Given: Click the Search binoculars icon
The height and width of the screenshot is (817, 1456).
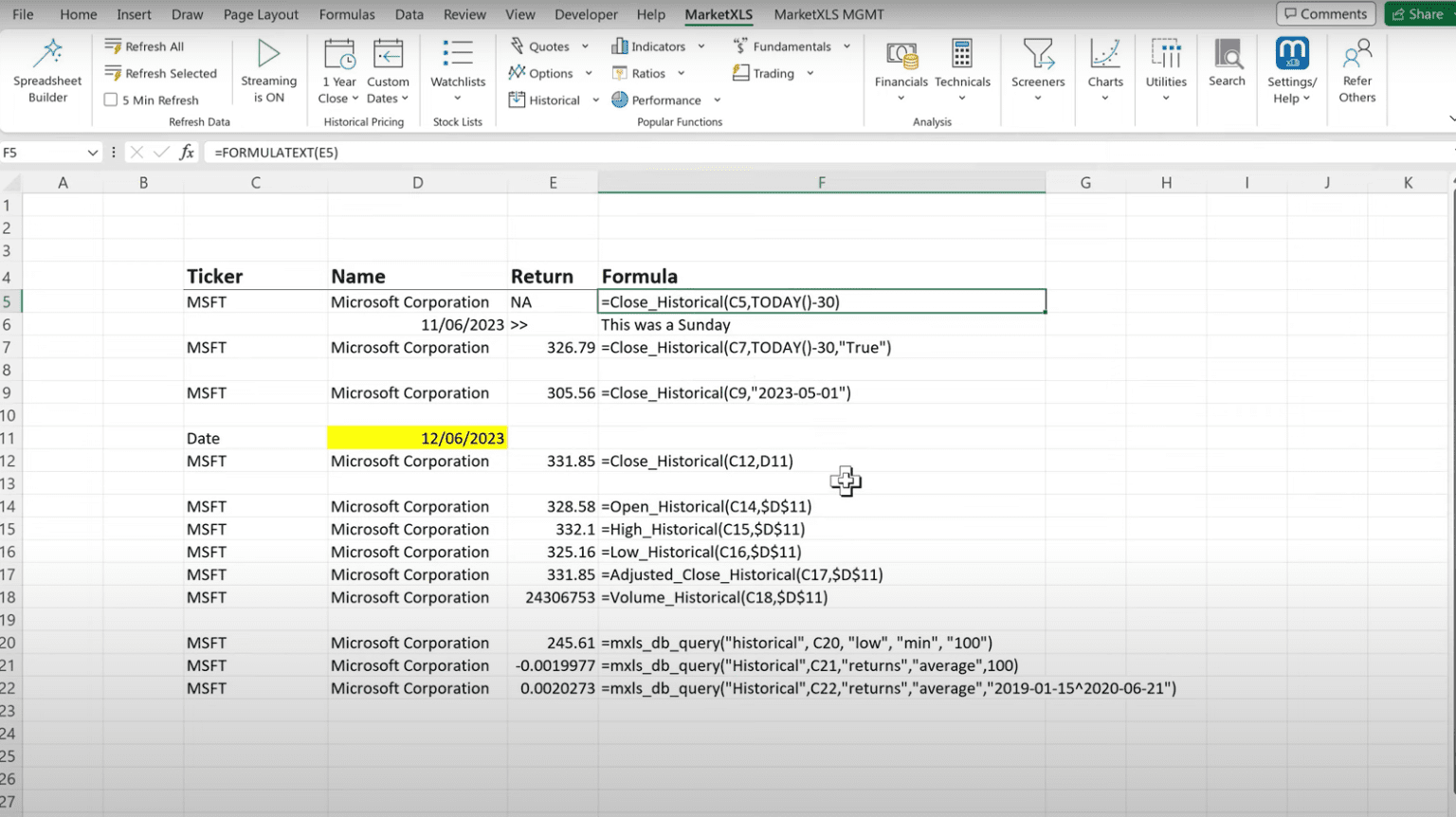Looking at the screenshot, I should (1228, 54).
